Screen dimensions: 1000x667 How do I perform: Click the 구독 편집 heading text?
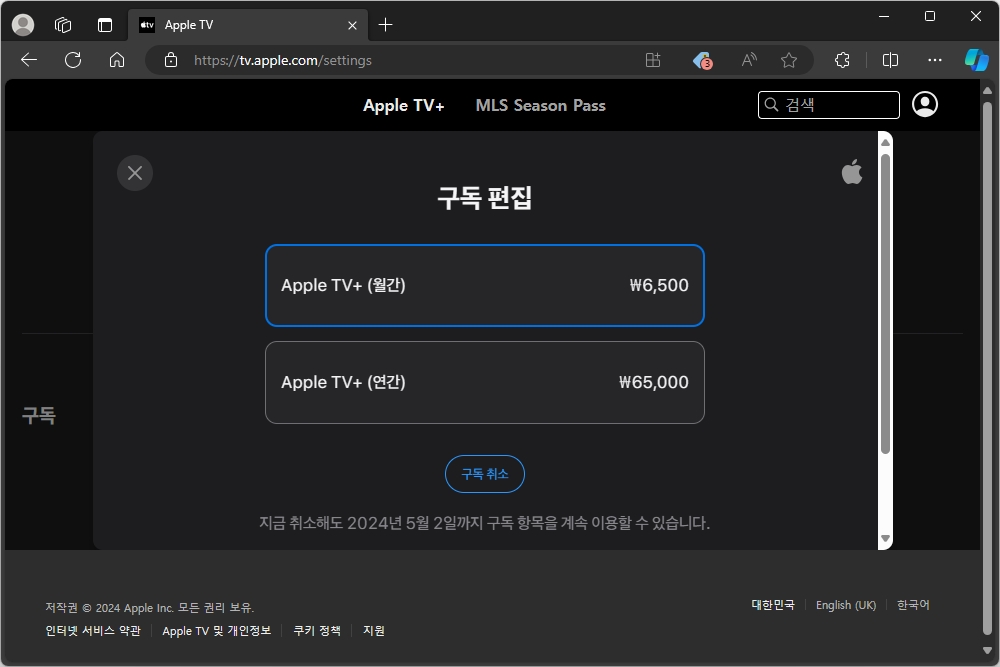click(485, 198)
